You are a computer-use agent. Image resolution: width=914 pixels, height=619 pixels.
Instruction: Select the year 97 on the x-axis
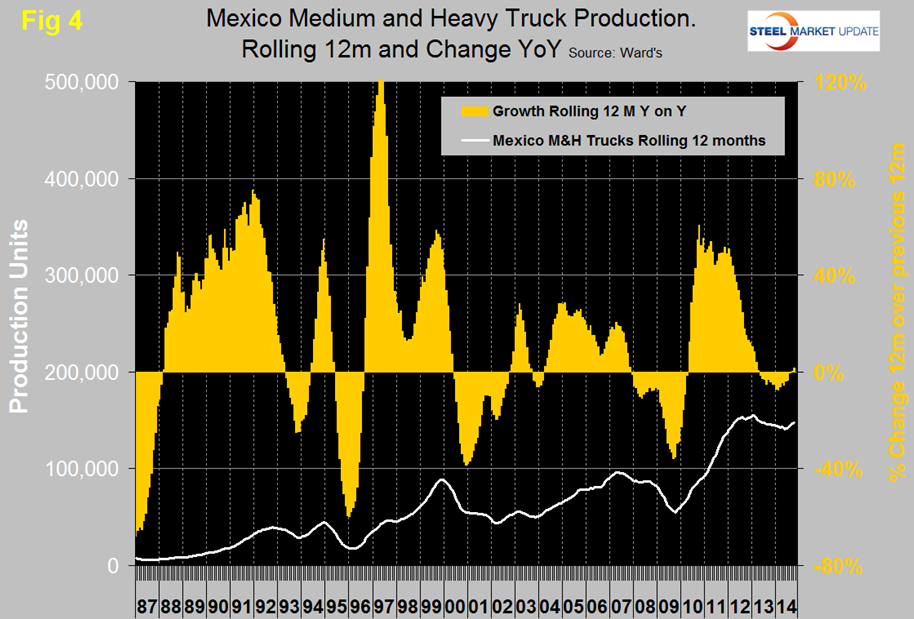[382, 606]
